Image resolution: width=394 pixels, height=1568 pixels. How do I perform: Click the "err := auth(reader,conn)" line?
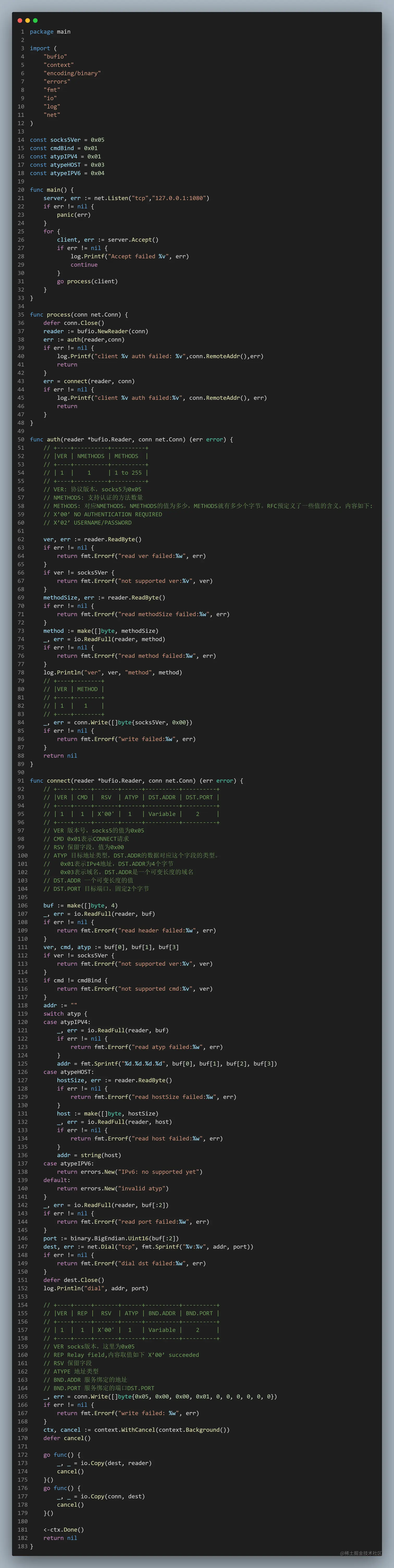click(84, 340)
